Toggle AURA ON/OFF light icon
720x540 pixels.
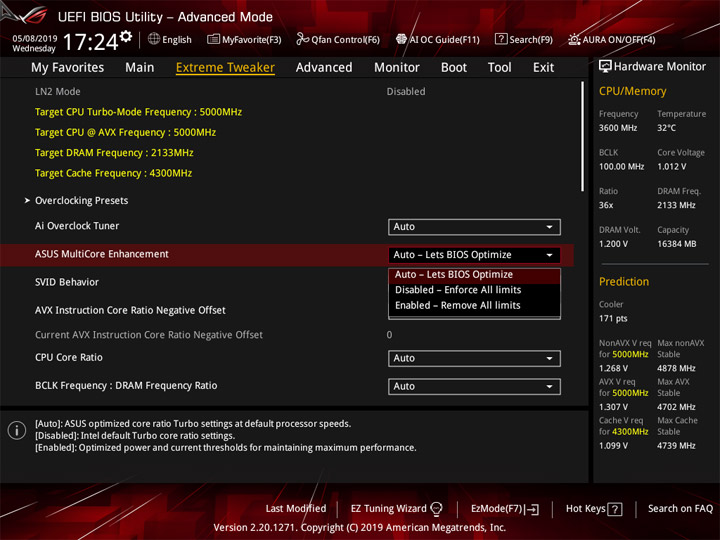point(574,39)
